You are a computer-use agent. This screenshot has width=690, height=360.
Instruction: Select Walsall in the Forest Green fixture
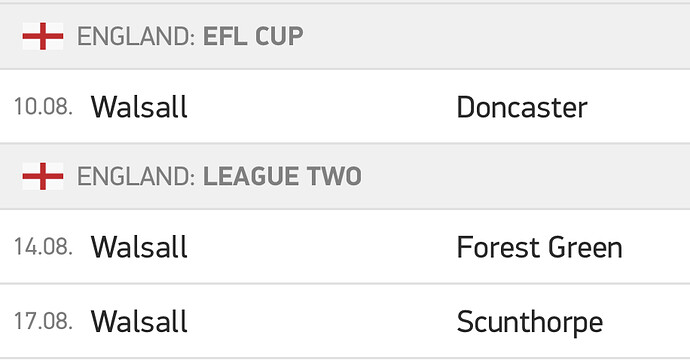(x=139, y=246)
